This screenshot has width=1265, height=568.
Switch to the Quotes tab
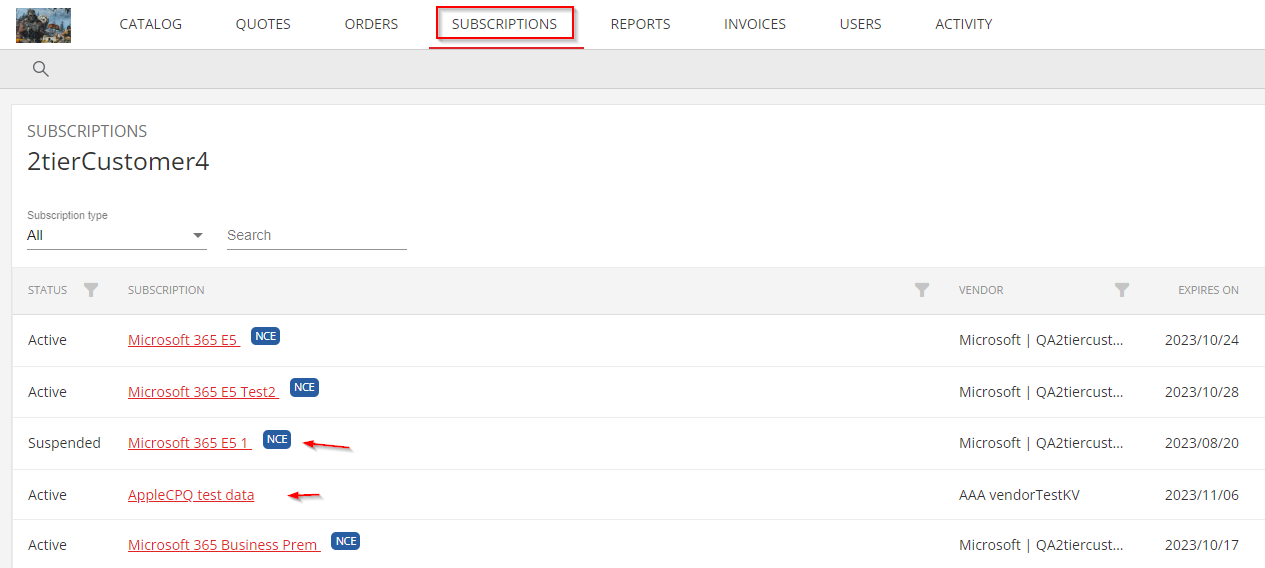[263, 24]
